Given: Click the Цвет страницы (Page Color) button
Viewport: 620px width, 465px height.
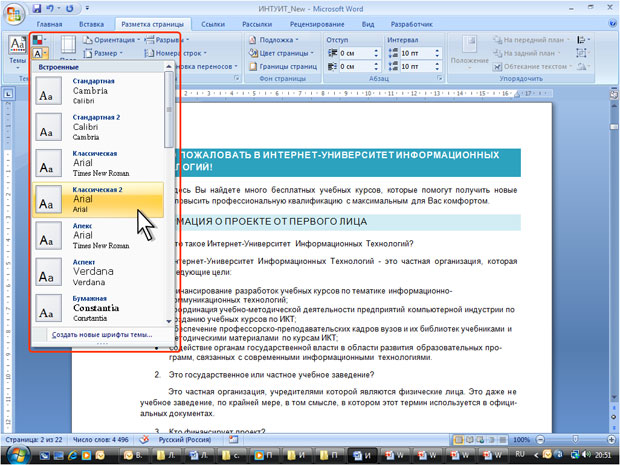Looking at the screenshot, I should click(283, 53).
